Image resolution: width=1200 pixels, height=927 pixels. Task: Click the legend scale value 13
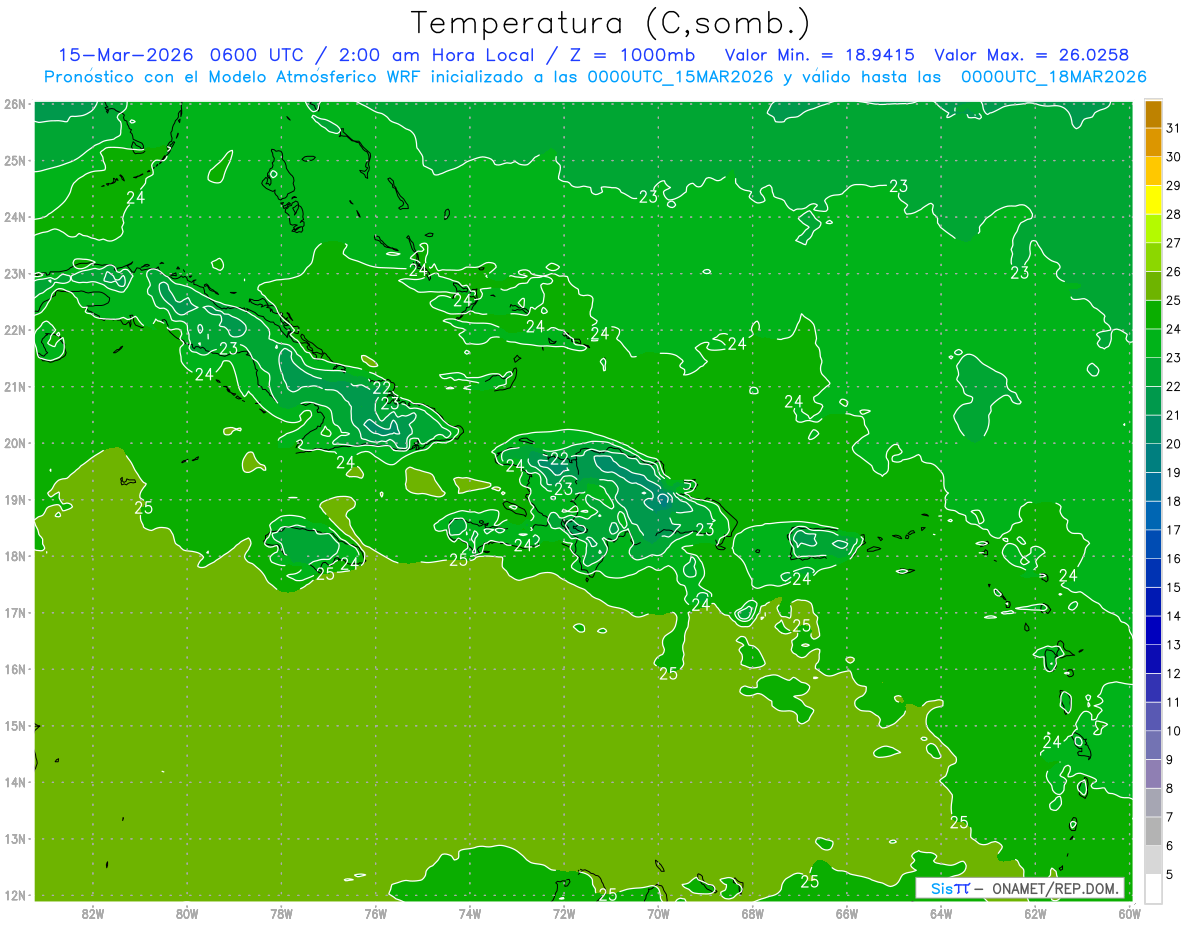tap(1174, 645)
